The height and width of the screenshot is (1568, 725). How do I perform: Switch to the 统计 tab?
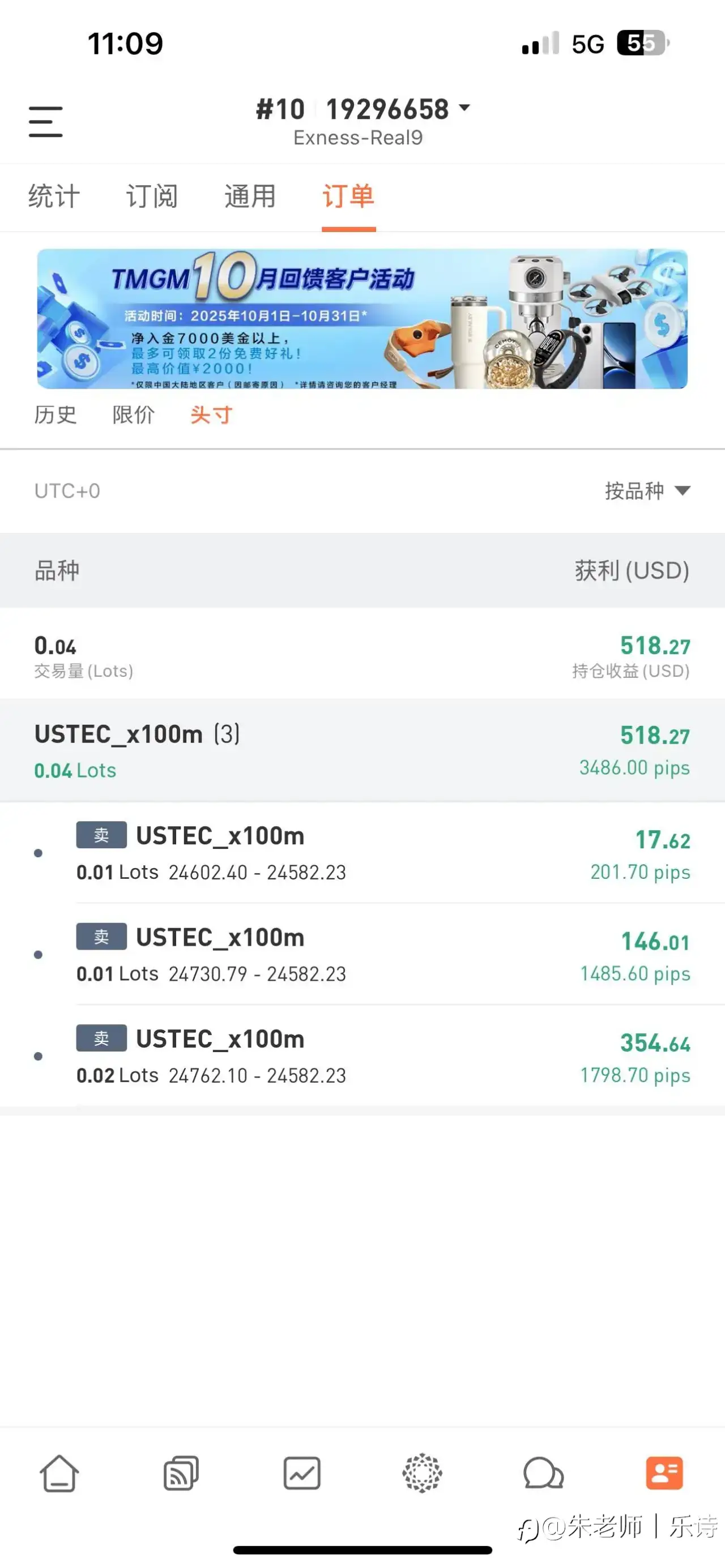pyautogui.click(x=54, y=196)
